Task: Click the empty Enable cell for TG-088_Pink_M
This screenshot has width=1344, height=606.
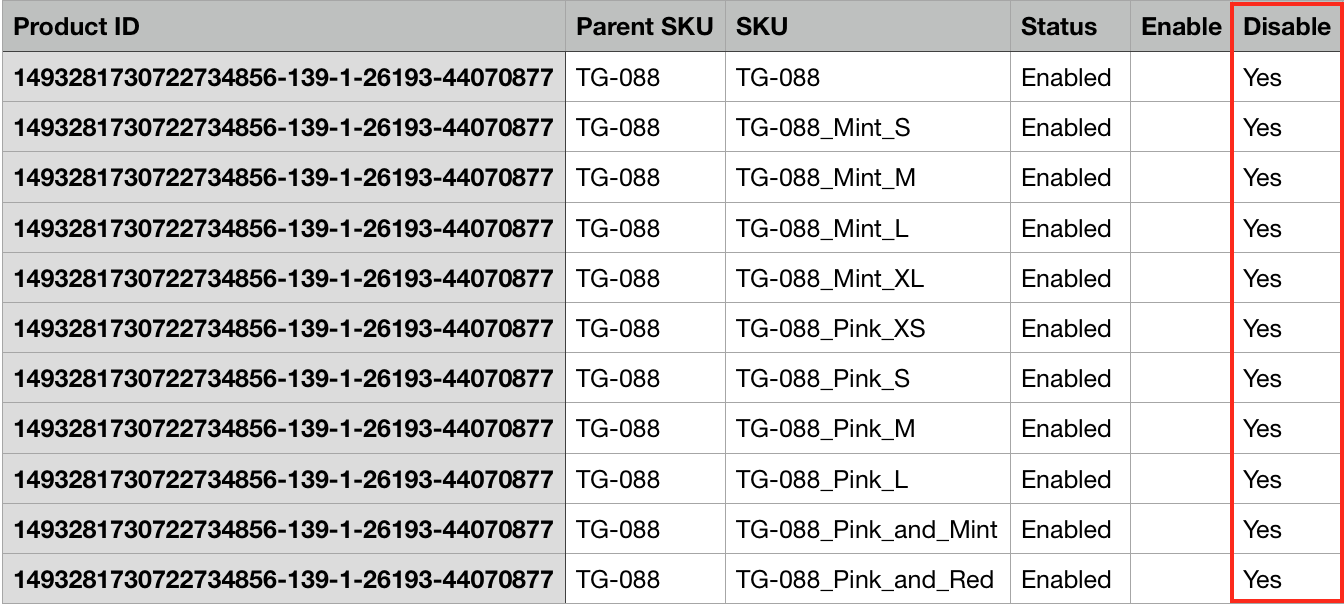Action: tap(1180, 429)
